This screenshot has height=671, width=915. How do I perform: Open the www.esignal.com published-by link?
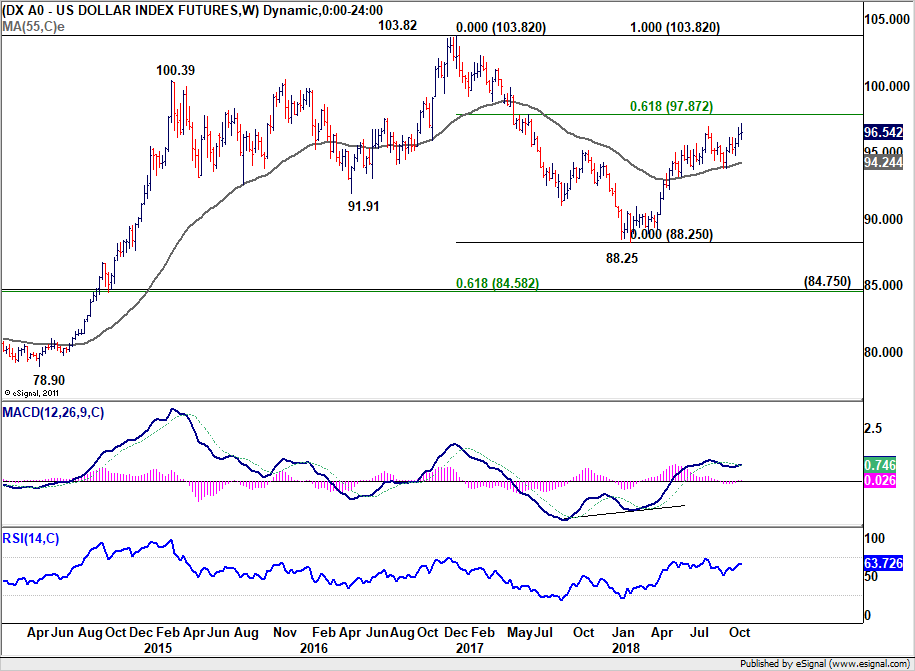coord(869,663)
